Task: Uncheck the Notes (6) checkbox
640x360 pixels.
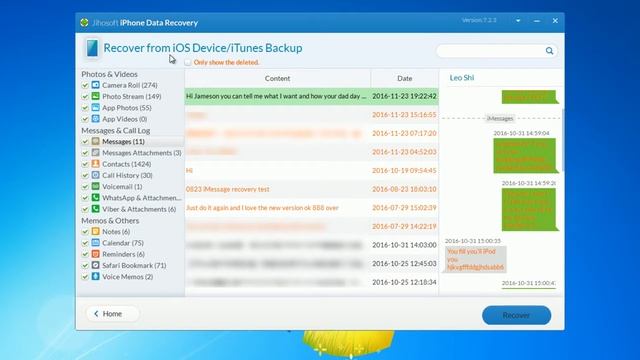Action: point(85,231)
